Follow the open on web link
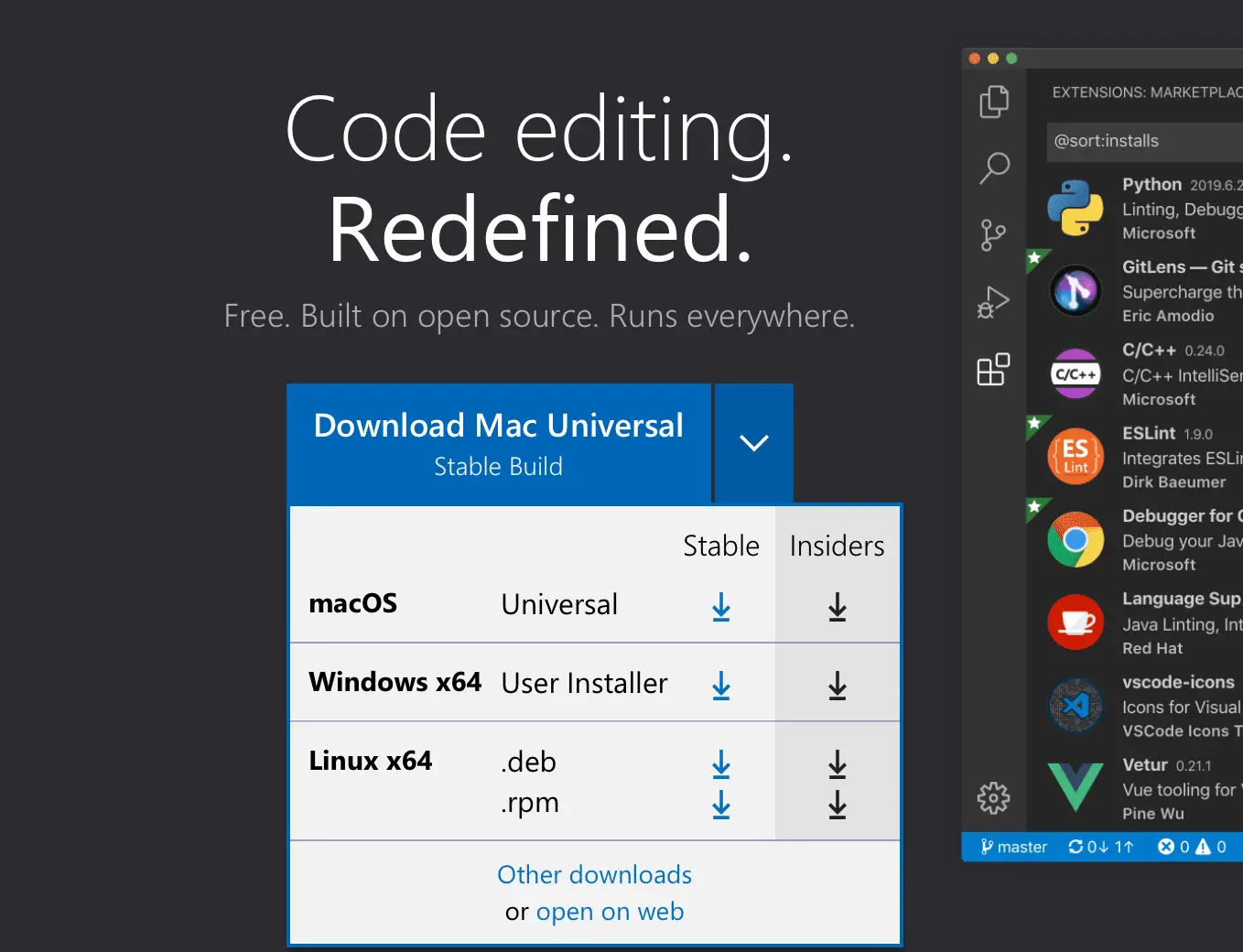The height and width of the screenshot is (952, 1243). pyautogui.click(x=610, y=912)
